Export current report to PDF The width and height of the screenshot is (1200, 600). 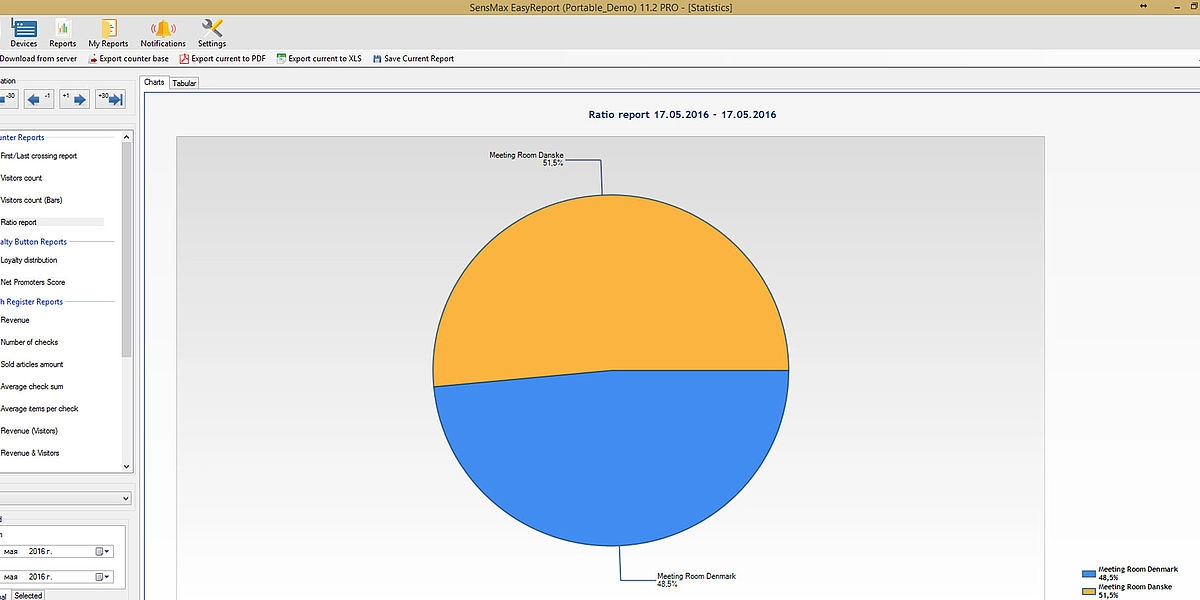click(222, 59)
